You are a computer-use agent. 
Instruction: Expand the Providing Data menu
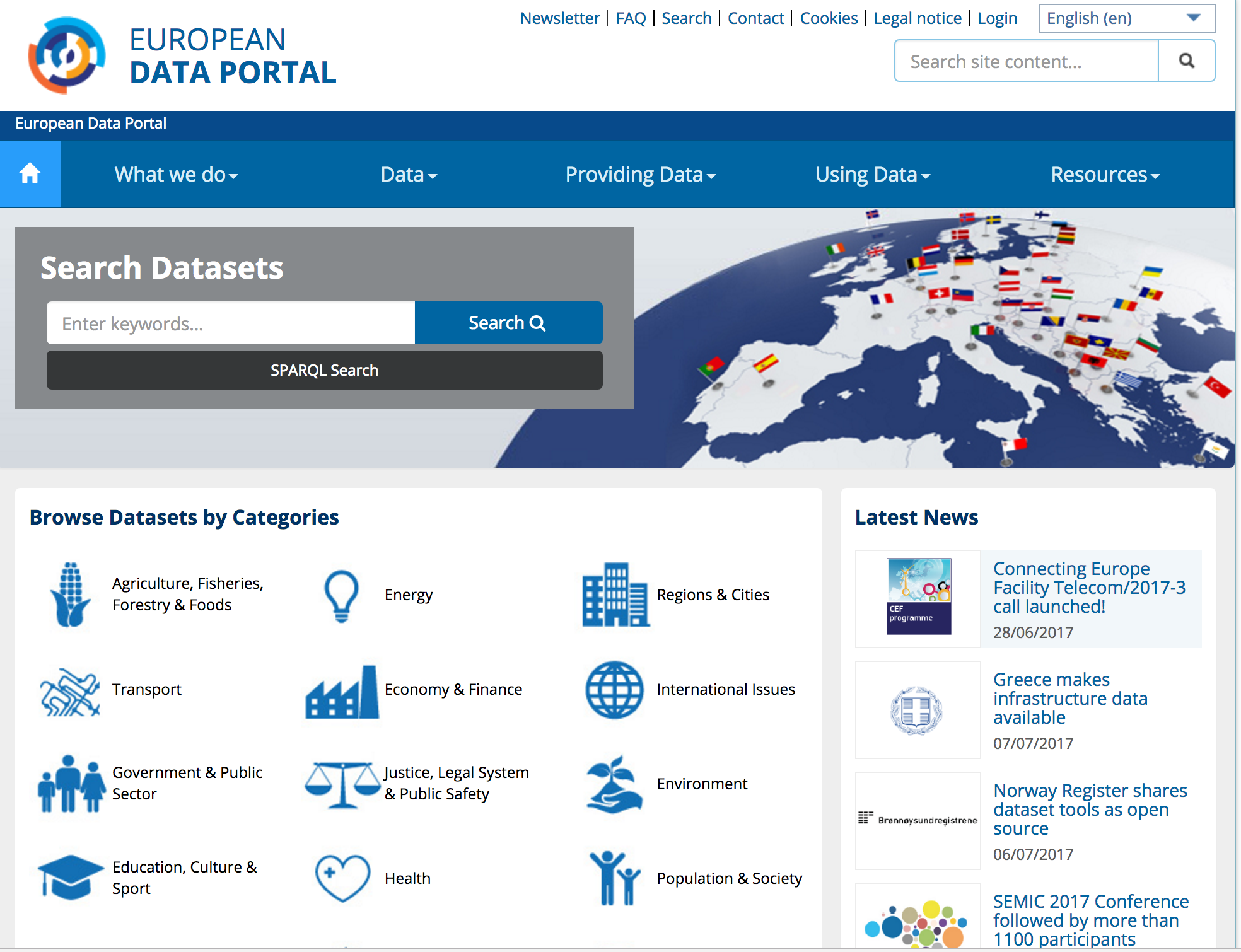coord(640,175)
